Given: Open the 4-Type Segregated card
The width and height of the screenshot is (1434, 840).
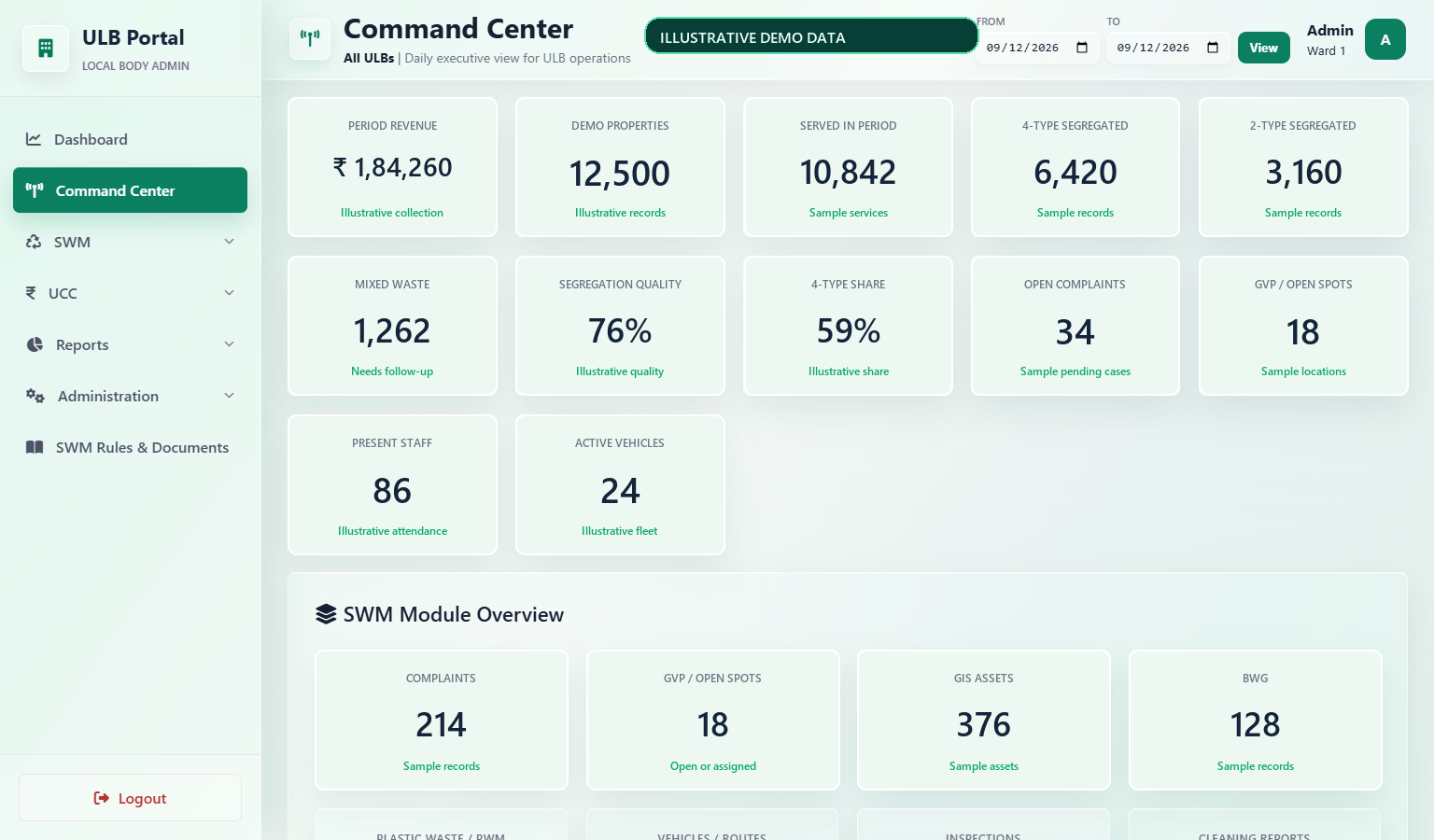Looking at the screenshot, I should [x=1075, y=167].
